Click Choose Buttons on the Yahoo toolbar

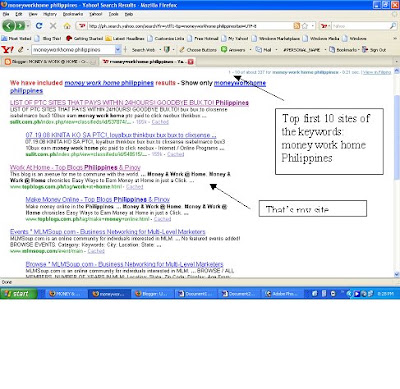click(x=198, y=50)
